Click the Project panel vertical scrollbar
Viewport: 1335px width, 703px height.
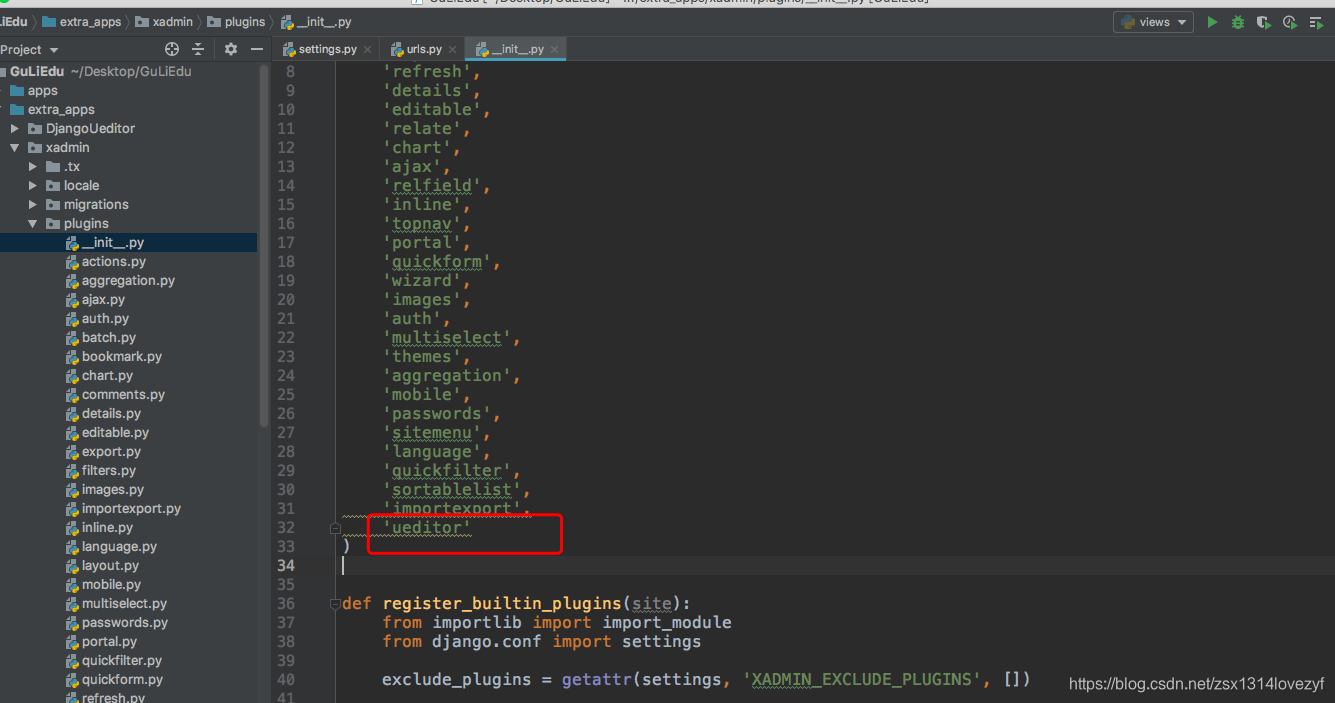tap(265, 245)
